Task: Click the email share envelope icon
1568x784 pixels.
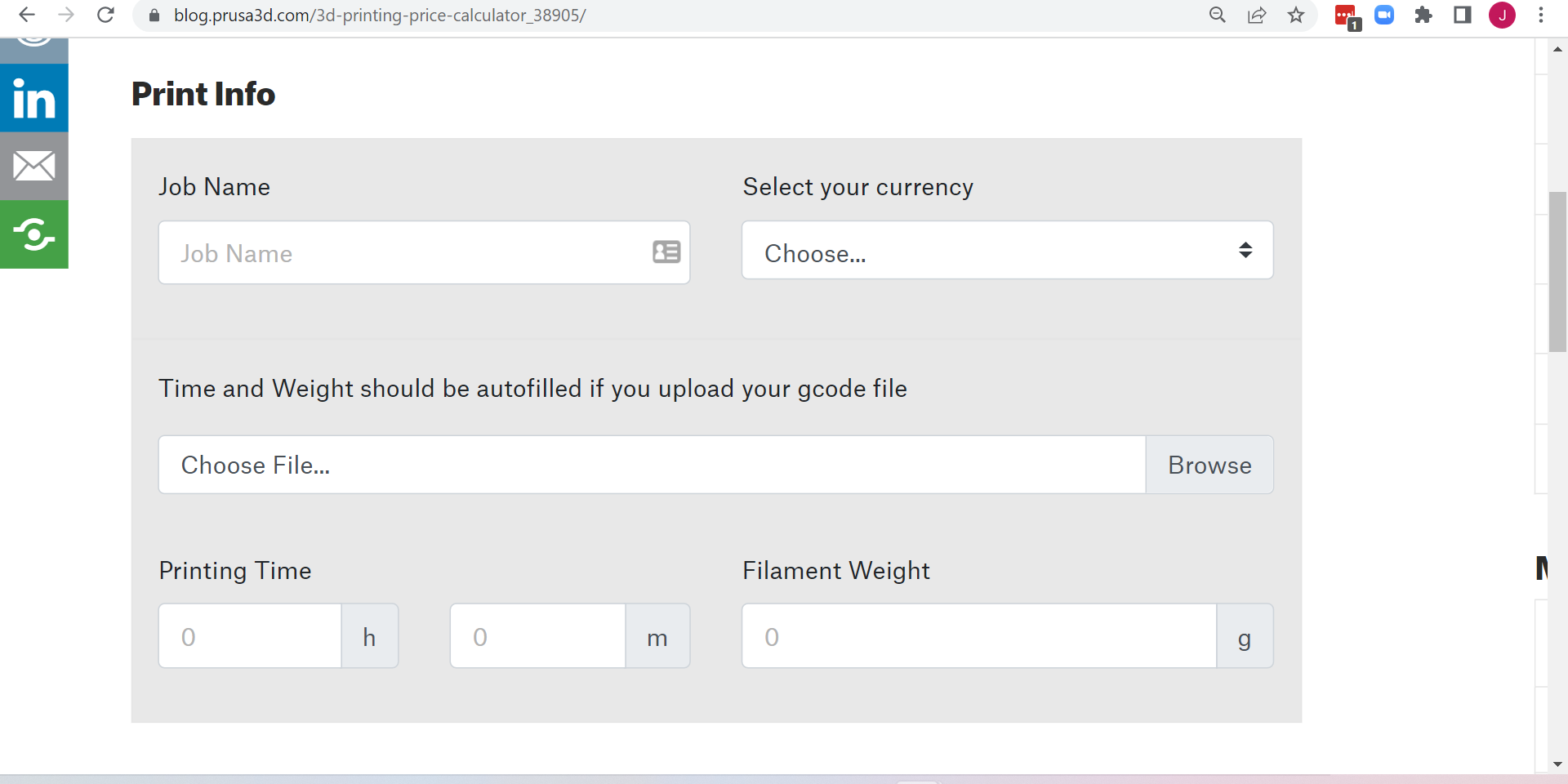Action: (33, 167)
